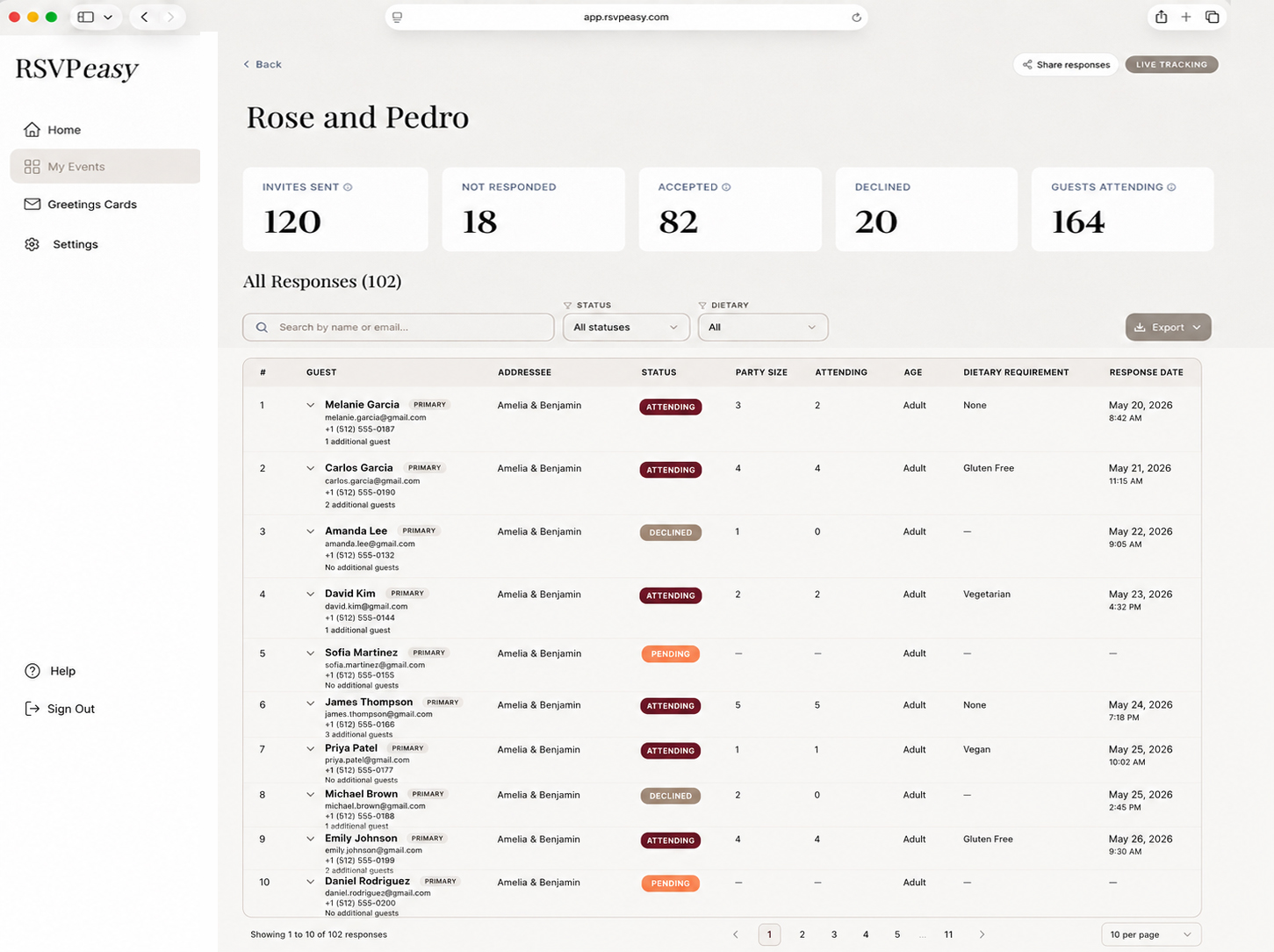Click the Help question mark icon
The height and width of the screenshot is (952, 1274).
tap(32, 671)
